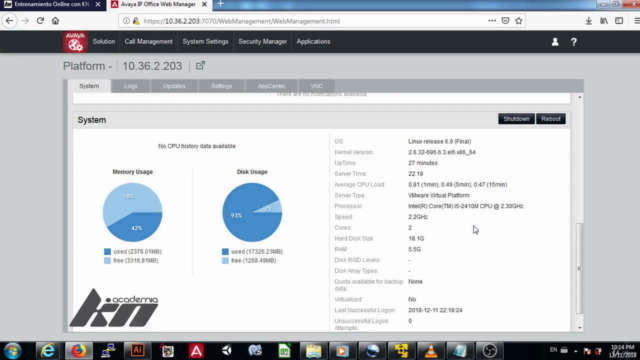Close the Entrenamiento Online tab
Viewport: 640px width, 360px height.
click(98, 4)
